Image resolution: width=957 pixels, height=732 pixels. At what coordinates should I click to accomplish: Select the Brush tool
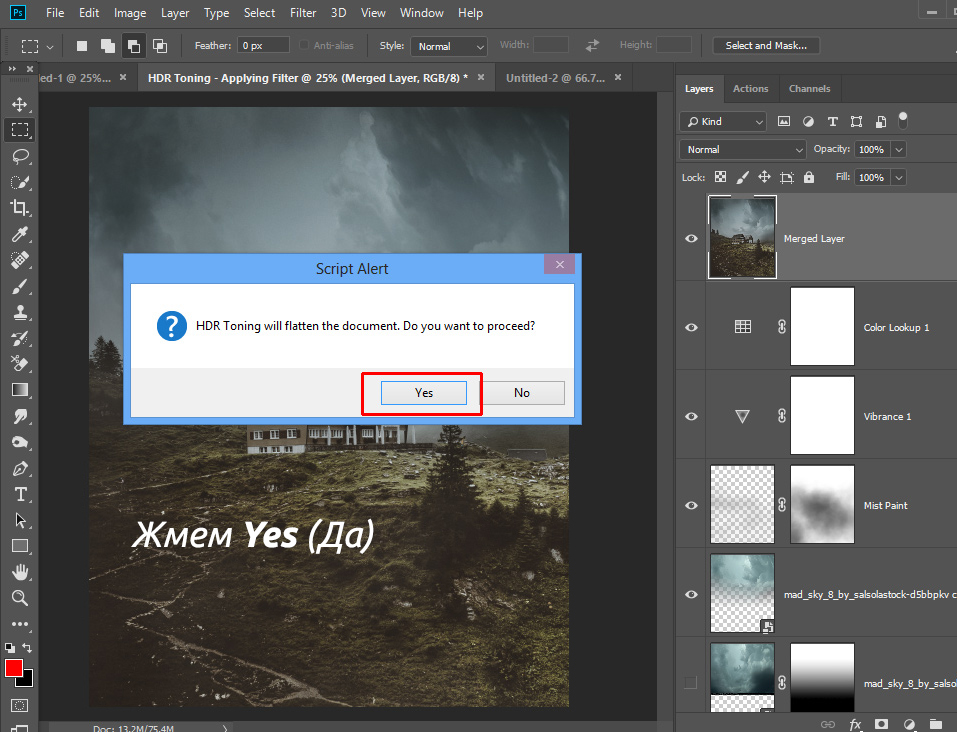click(20, 286)
